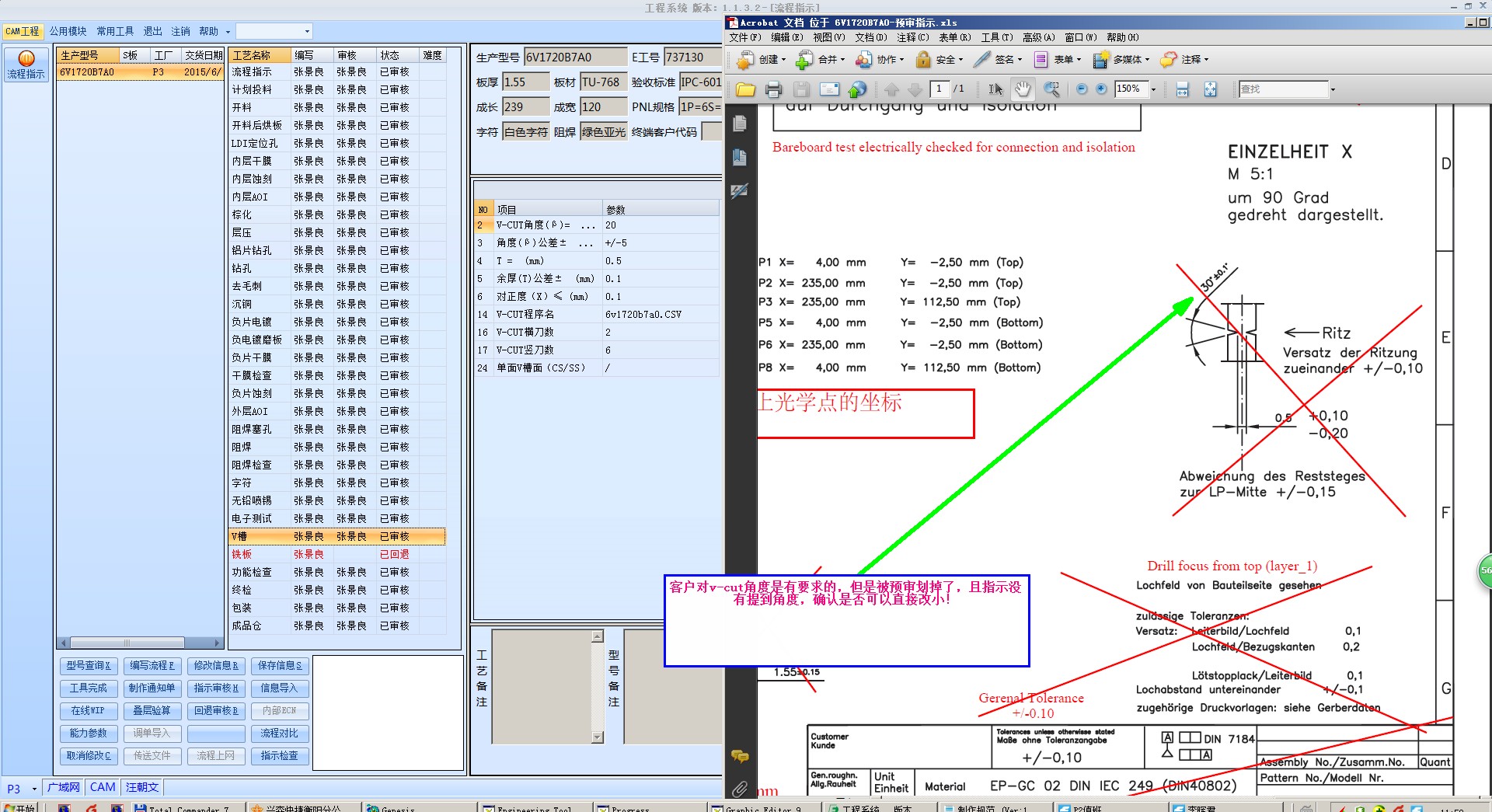Click the previous page up-arrow icon
This screenshot has width=1492, height=812.
(x=891, y=89)
